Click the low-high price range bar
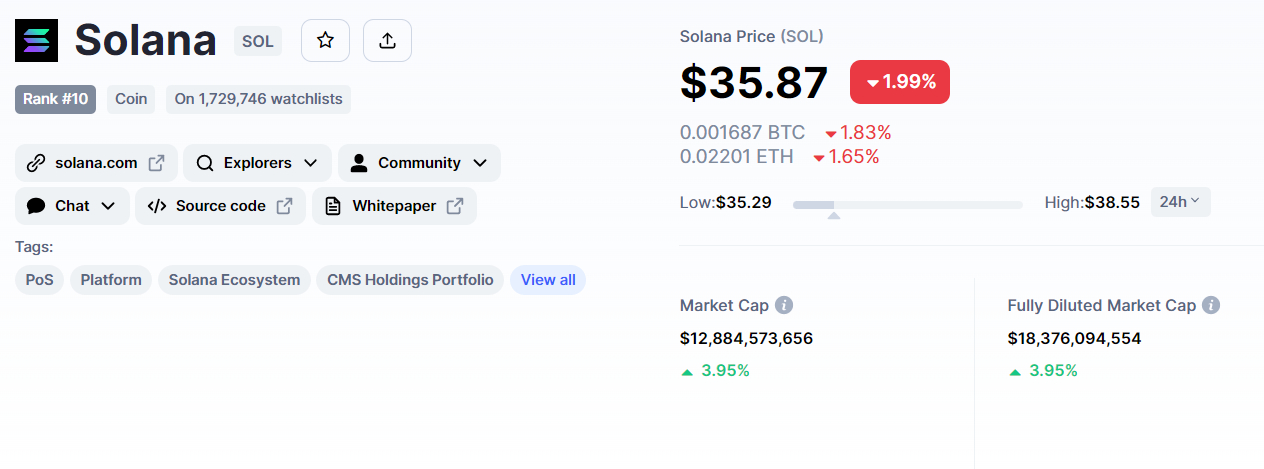1264x469 pixels. tap(908, 205)
